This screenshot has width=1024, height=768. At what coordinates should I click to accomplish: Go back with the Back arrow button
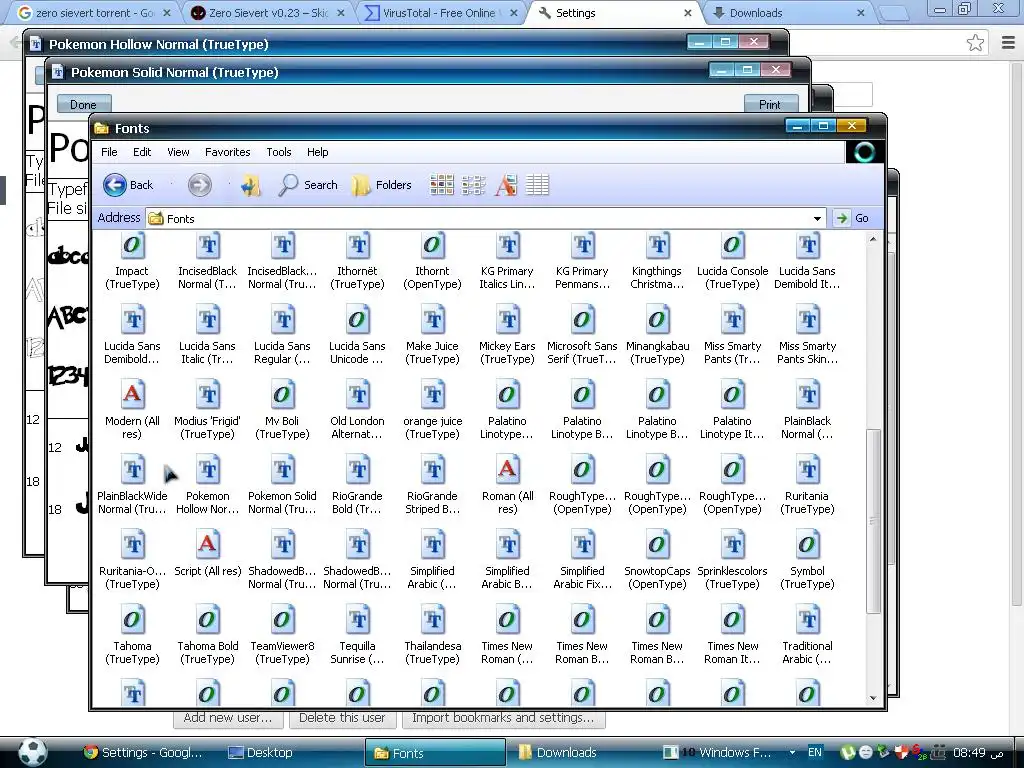coord(128,185)
